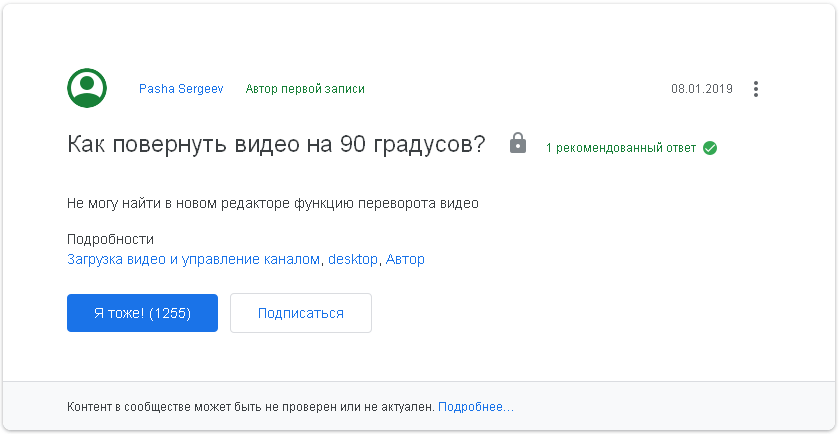The height and width of the screenshot is (434, 839).
Task: Open the three-dot more options menu
Action: tap(756, 89)
